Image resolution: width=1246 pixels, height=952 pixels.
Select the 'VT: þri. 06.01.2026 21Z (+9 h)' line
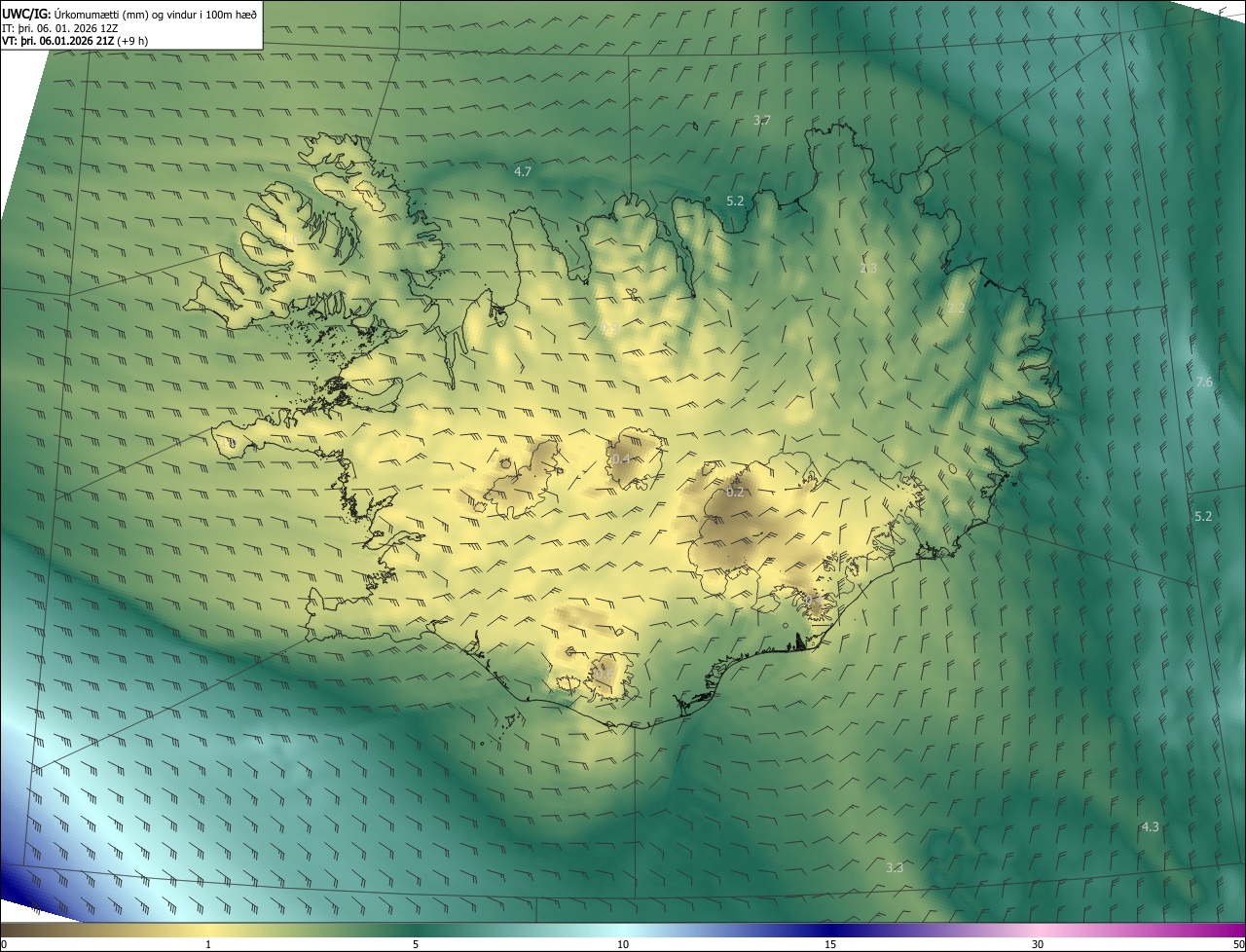[74, 41]
